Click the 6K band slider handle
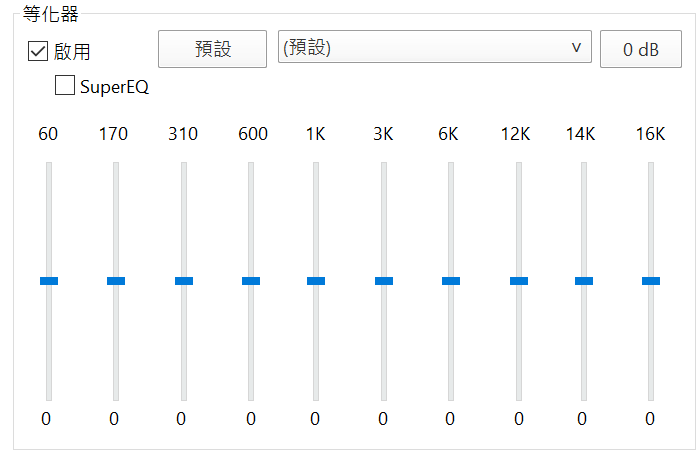 point(451,281)
